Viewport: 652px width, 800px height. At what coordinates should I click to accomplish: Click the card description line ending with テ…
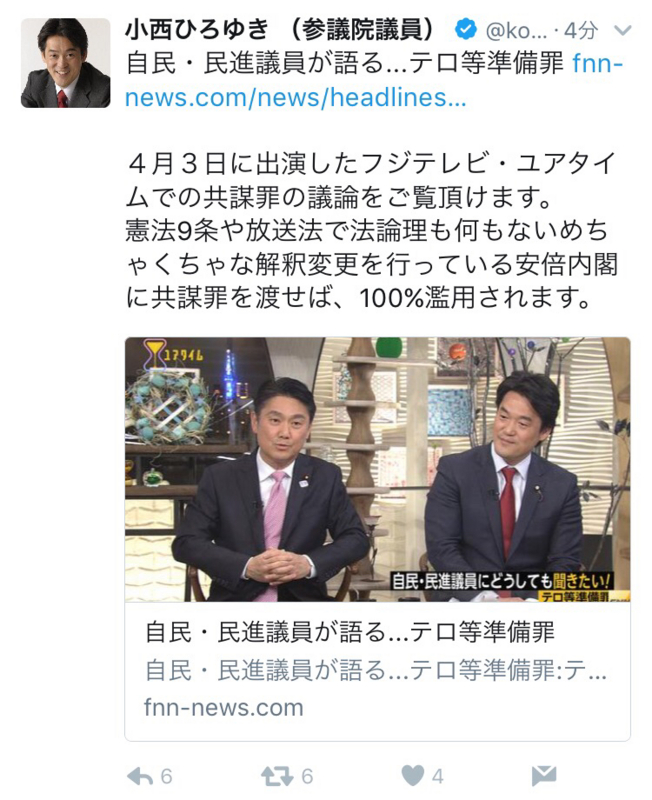pyautogui.click(x=375, y=670)
